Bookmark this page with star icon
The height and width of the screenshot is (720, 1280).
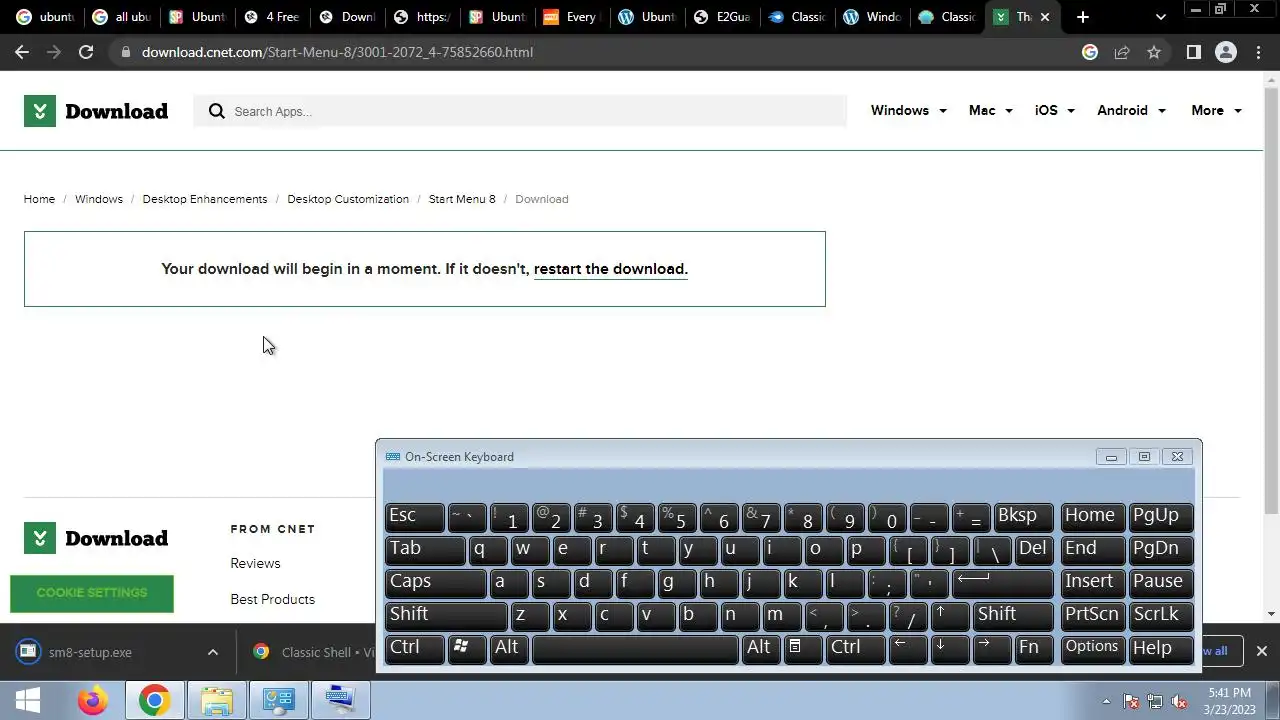[1154, 52]
